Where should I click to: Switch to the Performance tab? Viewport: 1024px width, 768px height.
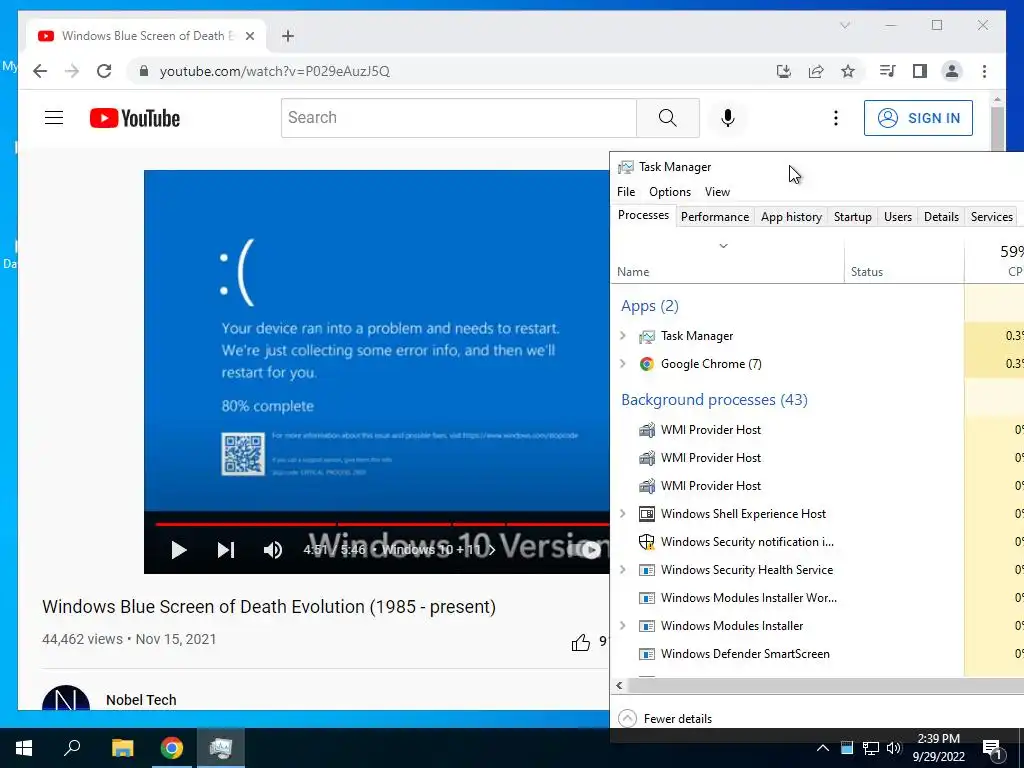click(714, 217)
